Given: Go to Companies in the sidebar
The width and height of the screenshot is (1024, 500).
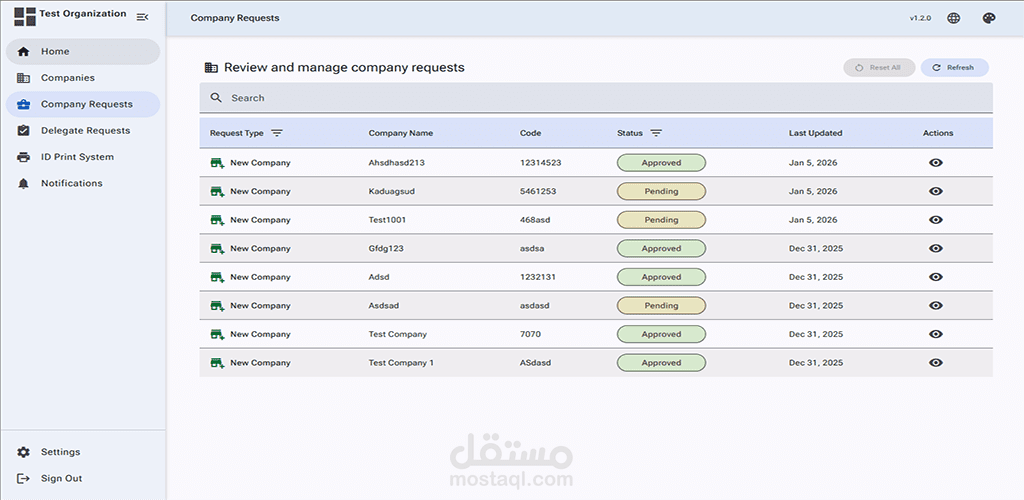Looking at the screenshot, I should [x=68, y=78].
